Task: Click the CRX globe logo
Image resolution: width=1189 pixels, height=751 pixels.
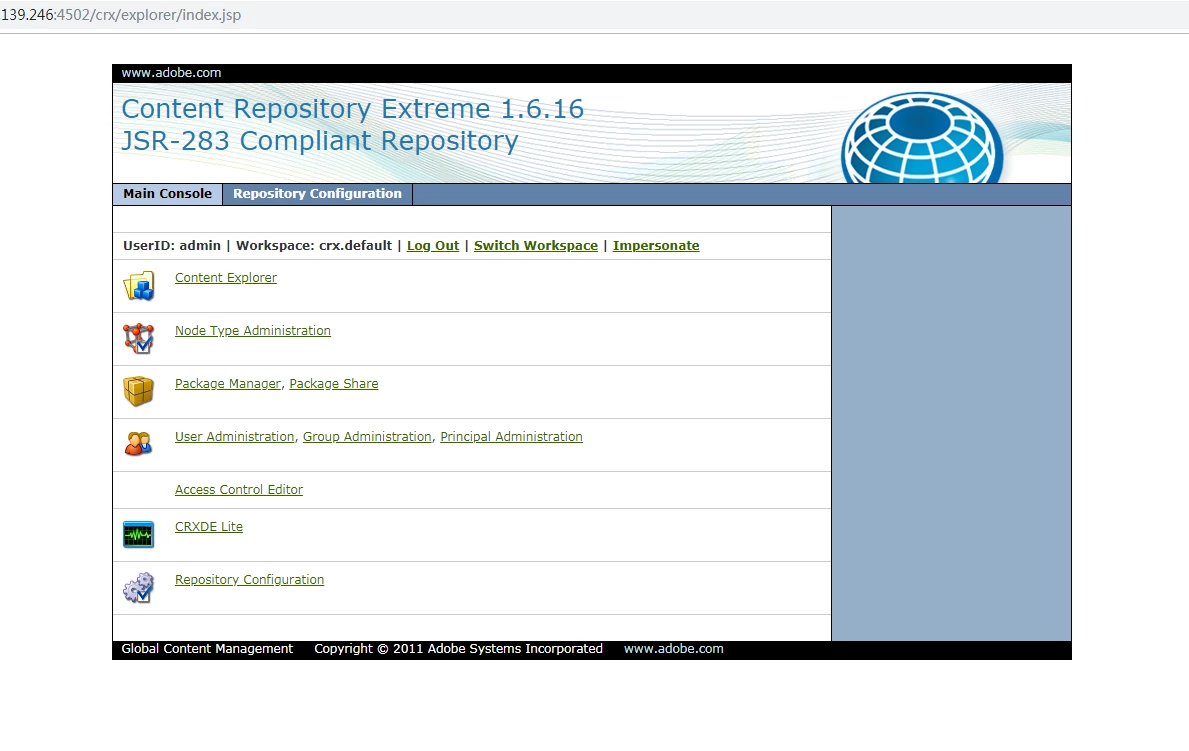Action: (x=922, y=138)
